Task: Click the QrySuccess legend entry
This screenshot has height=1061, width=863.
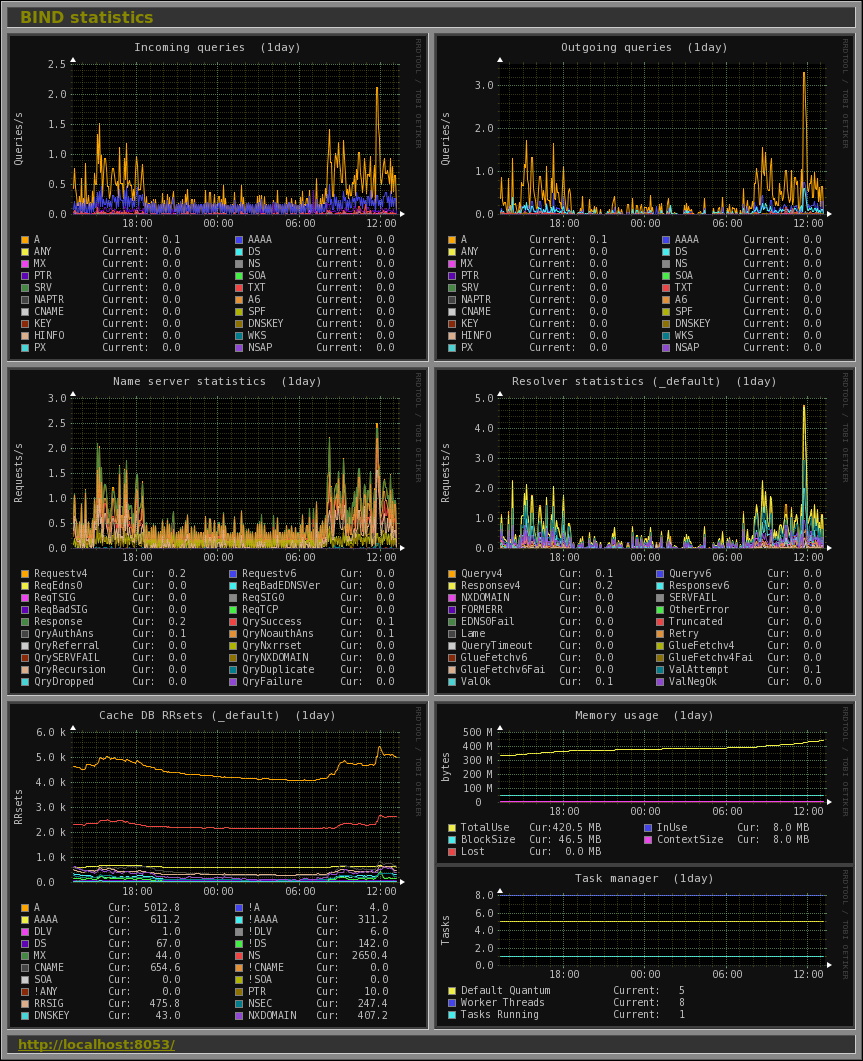Action: coord(271,622)
